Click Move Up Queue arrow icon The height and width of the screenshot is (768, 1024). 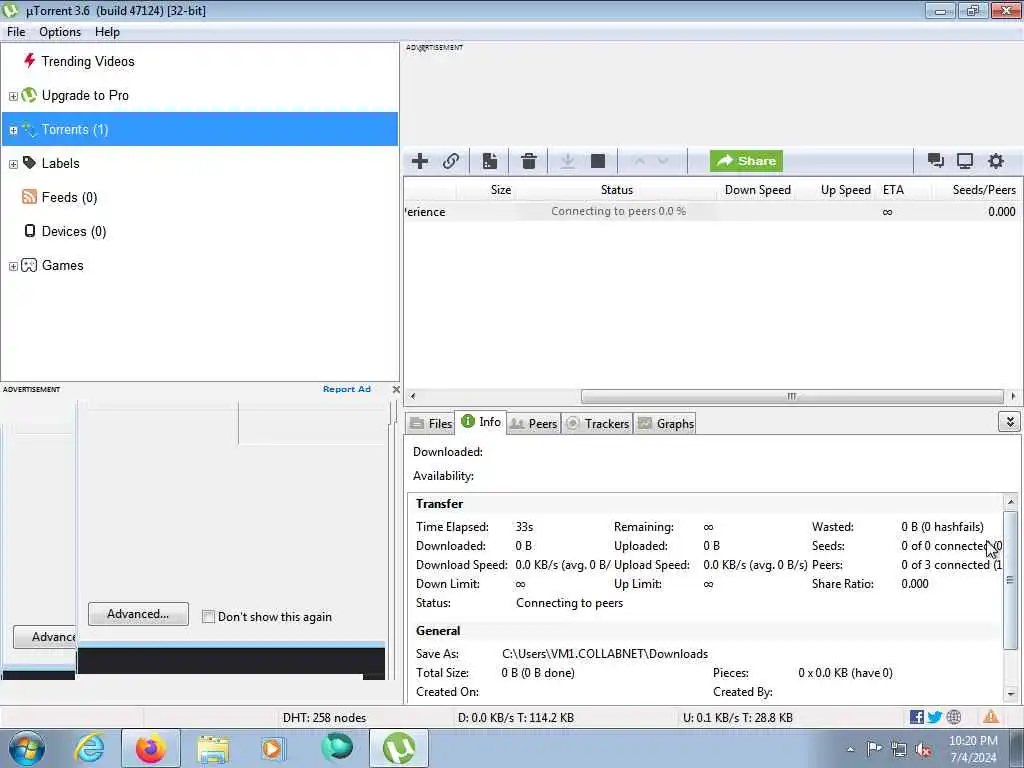tap(639, 161)
